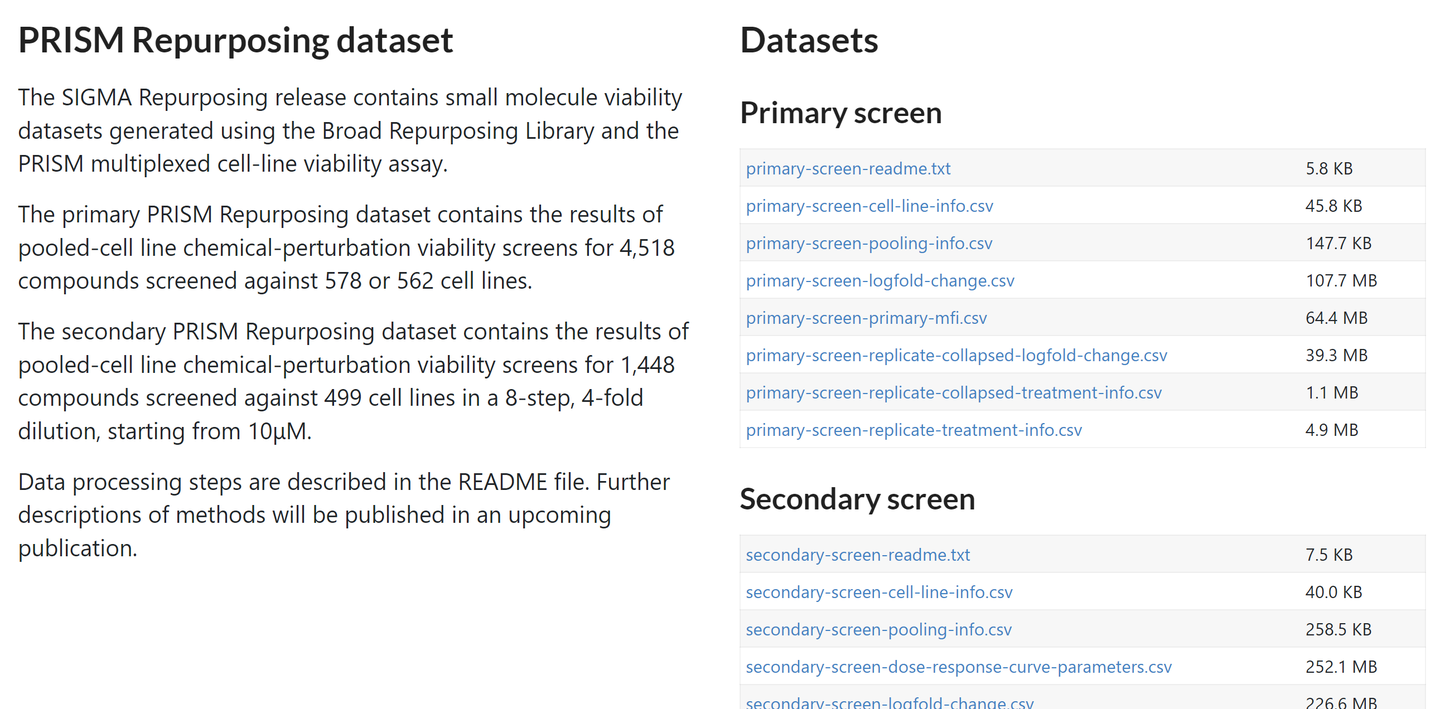Download secondary-screen-cell-line-info.csv
Image resolution: width=1440 pixels, height=709 pixels.
879,592
